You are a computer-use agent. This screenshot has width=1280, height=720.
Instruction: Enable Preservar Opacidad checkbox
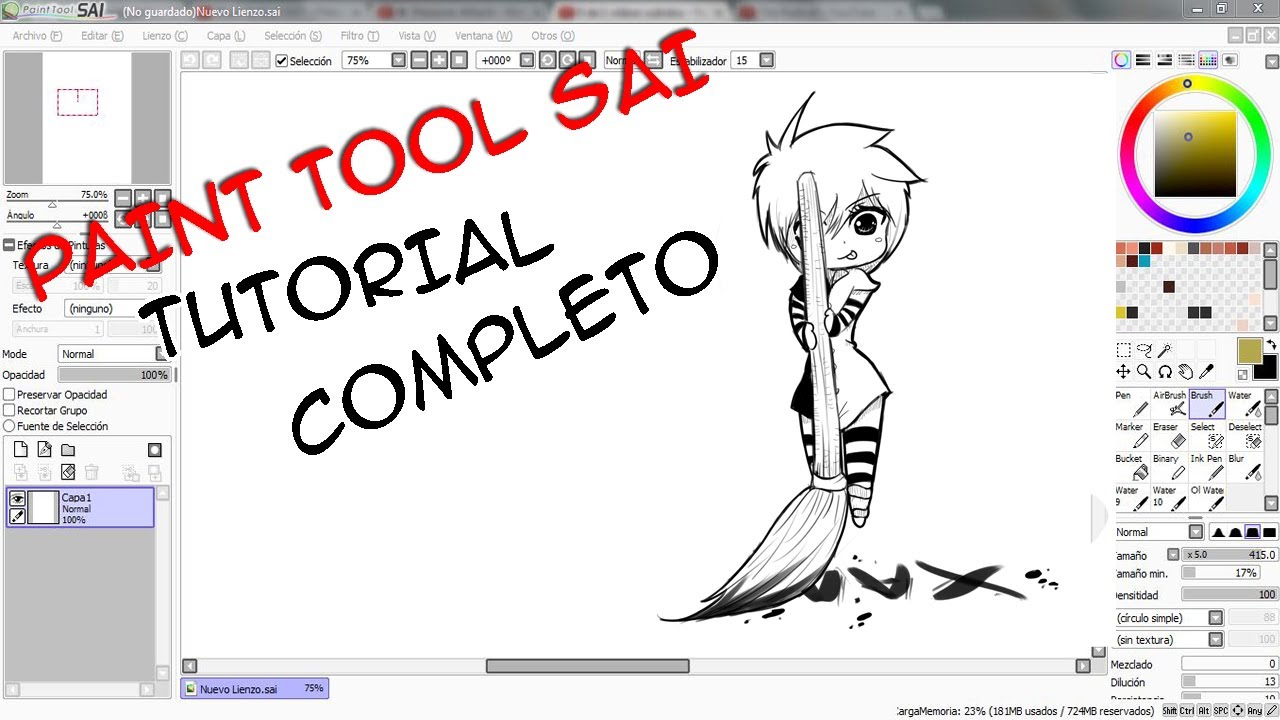pos(9,395)
